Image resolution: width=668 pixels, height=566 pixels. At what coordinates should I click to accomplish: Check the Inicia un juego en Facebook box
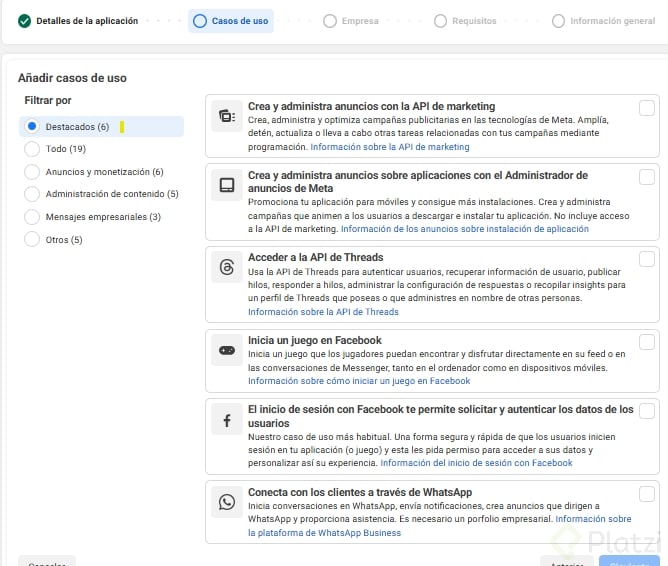coord(647,342)
